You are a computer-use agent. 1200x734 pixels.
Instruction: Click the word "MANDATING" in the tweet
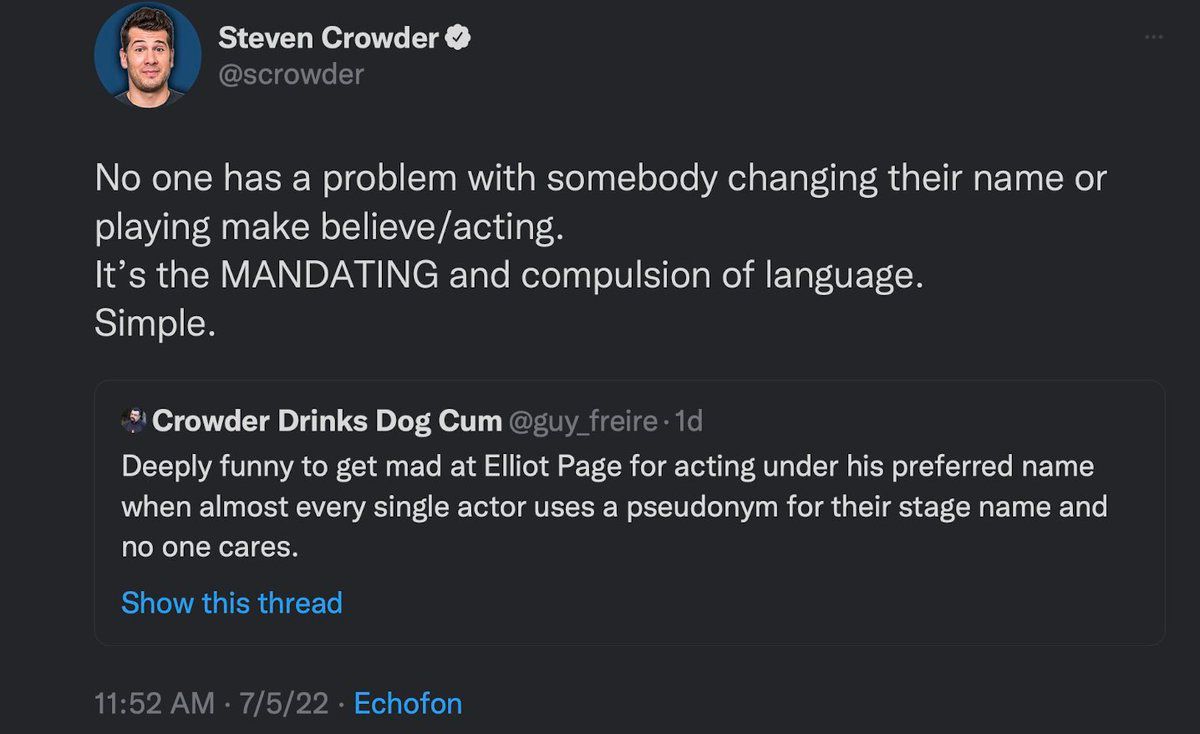[x=329, y=276]
